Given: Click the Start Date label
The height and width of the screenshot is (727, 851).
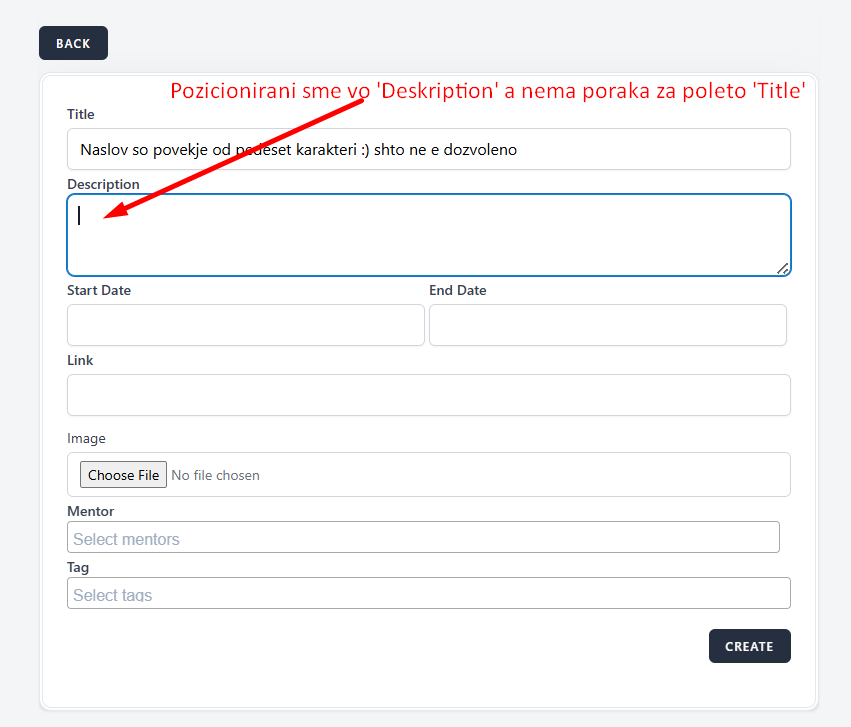Looking at the screenshot, I should 99,290.
